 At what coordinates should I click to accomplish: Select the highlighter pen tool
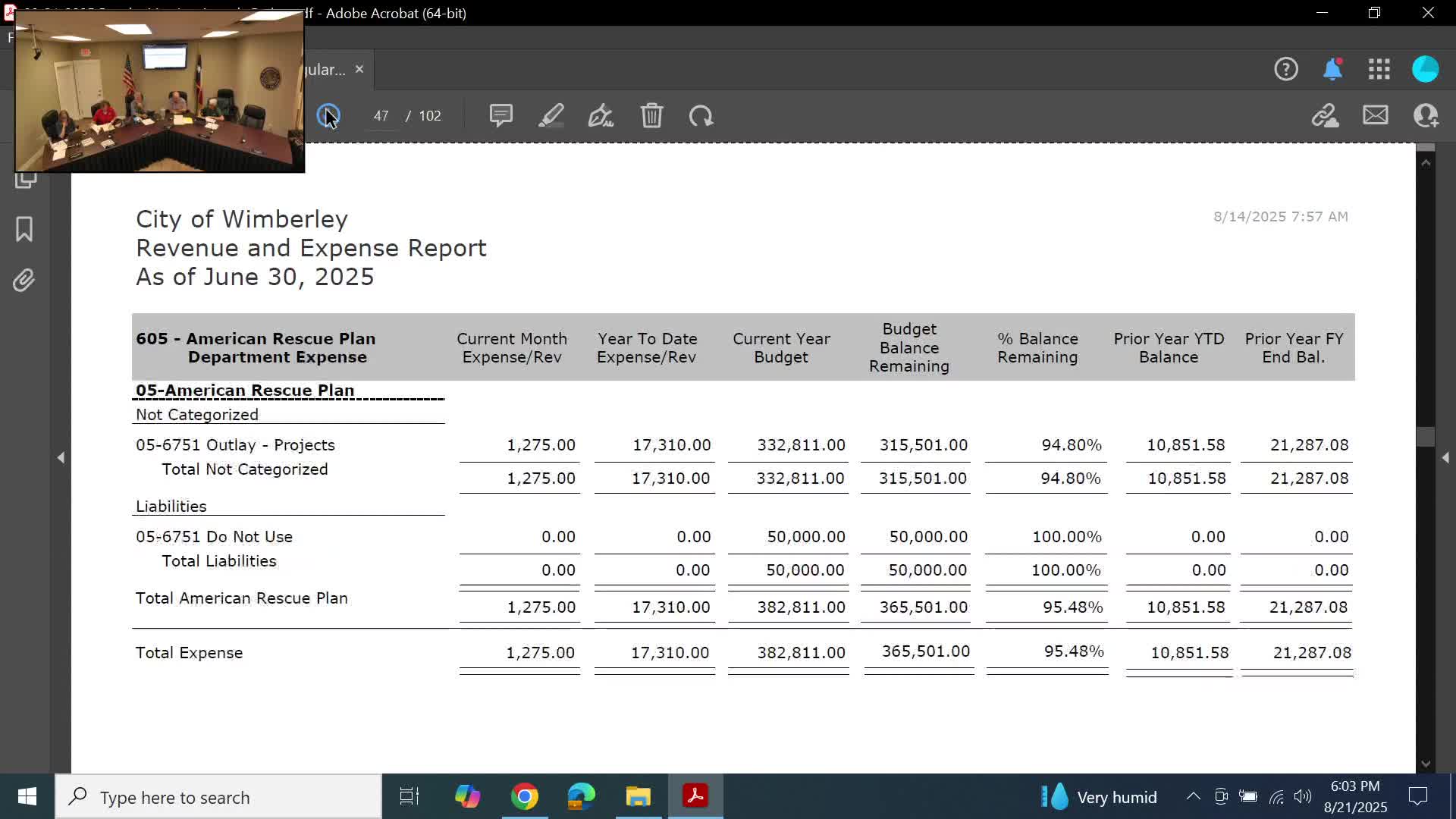click(551, 115)
